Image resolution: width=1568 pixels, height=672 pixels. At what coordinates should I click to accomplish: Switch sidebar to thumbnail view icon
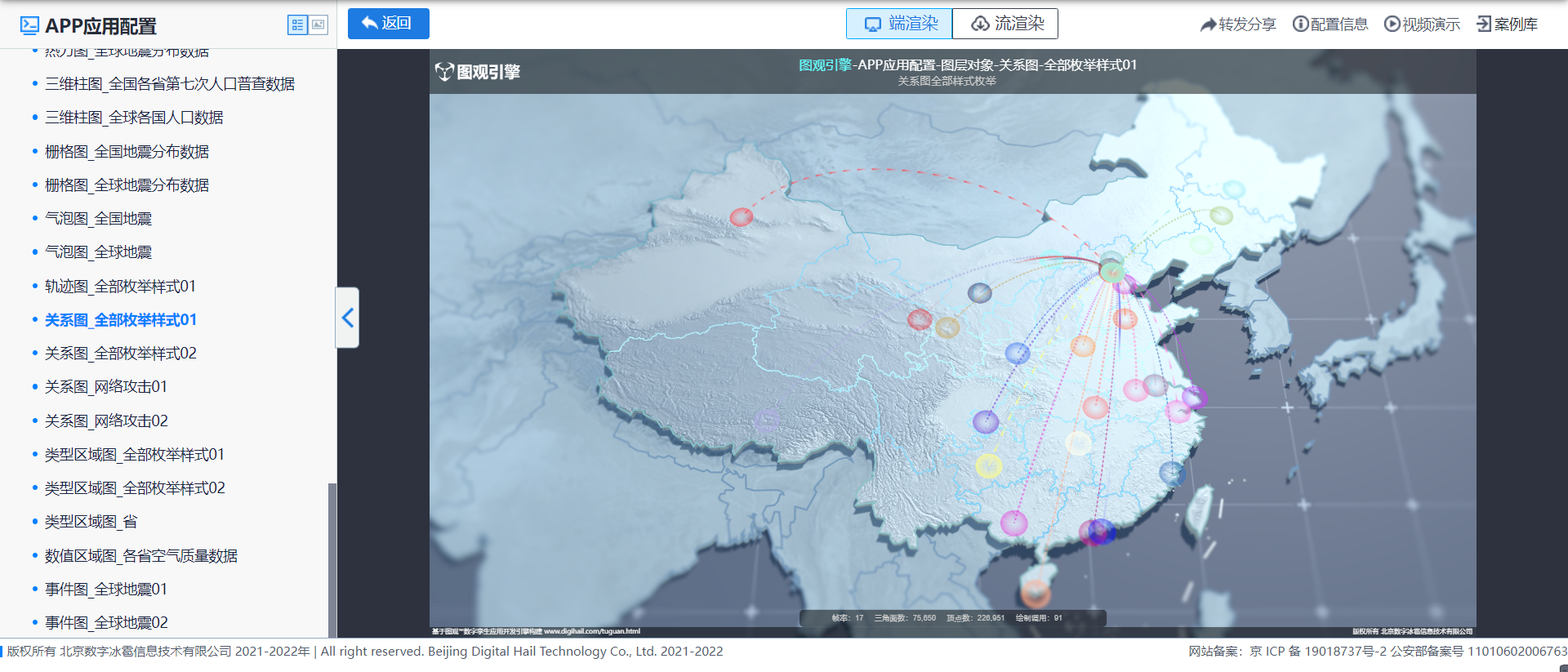point(318,25)
